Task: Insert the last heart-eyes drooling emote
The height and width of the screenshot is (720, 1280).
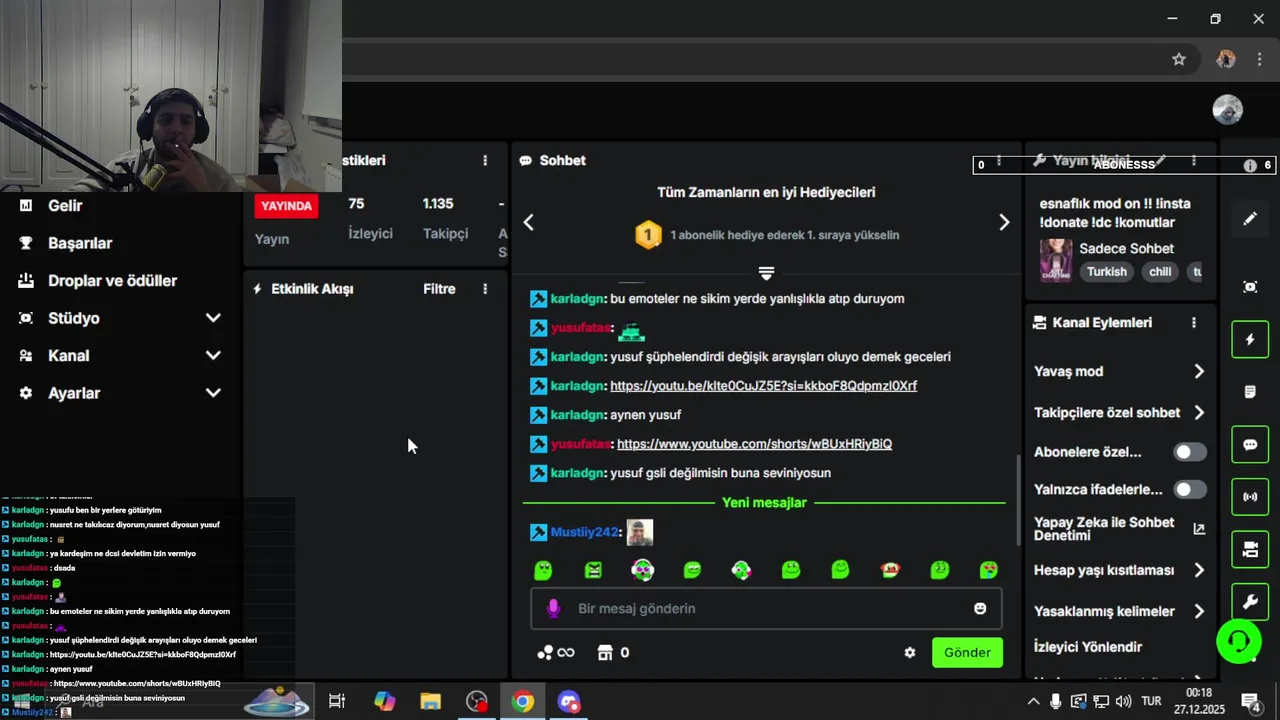Action: [x=988, y=570]
